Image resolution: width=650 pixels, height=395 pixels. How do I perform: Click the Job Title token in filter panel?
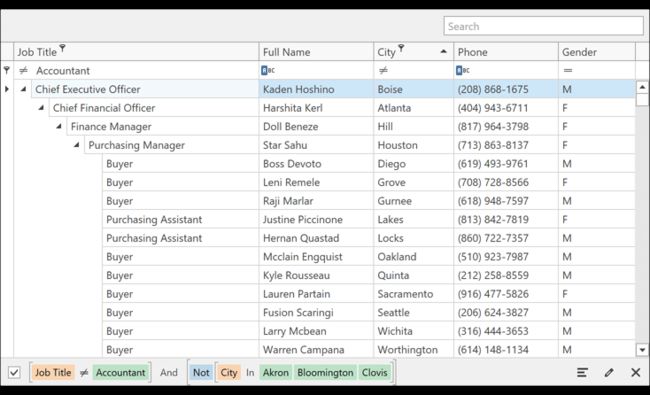point(53,372)
